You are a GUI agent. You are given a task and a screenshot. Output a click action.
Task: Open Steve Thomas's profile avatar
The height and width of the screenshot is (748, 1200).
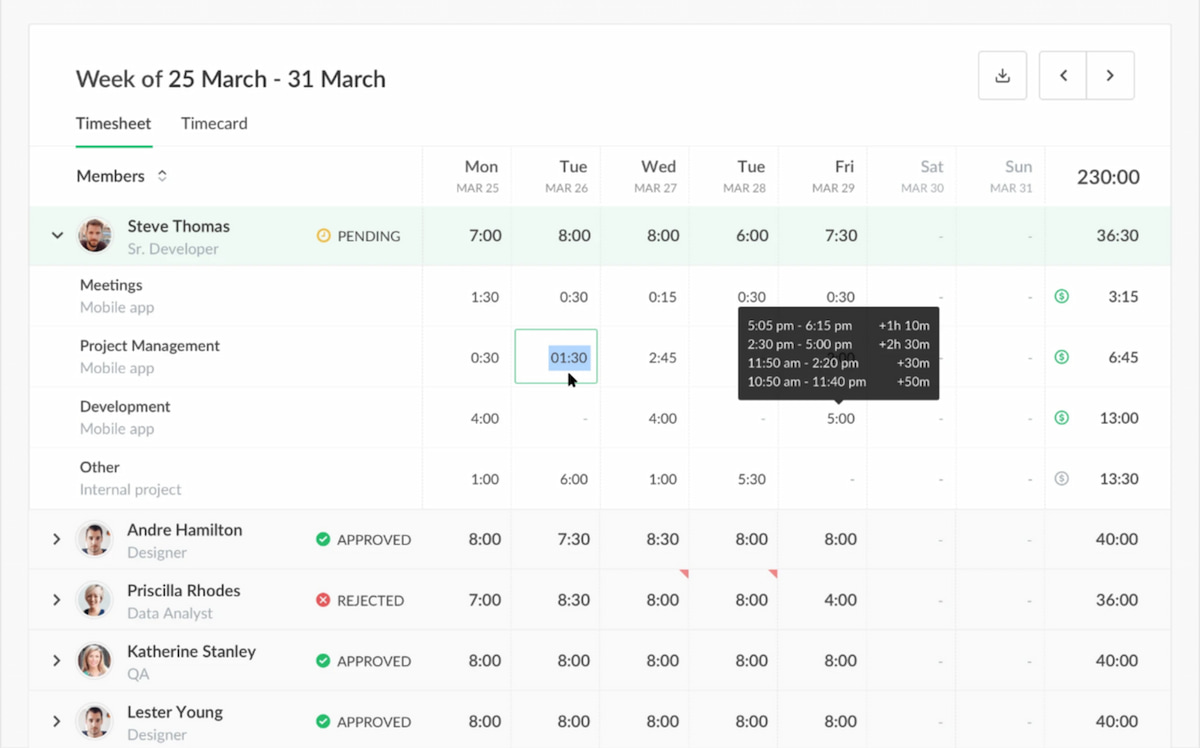pos(94,236)
